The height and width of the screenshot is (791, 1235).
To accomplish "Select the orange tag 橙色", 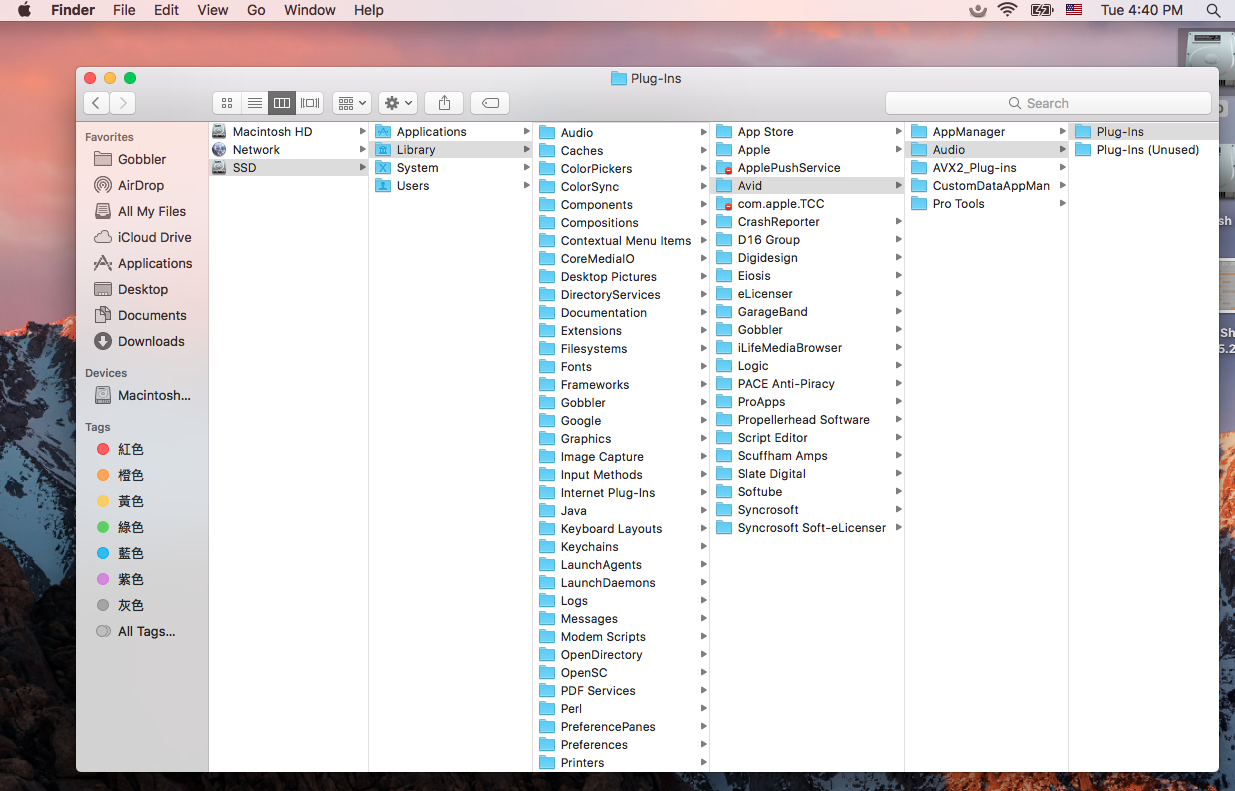I will 131,475.
